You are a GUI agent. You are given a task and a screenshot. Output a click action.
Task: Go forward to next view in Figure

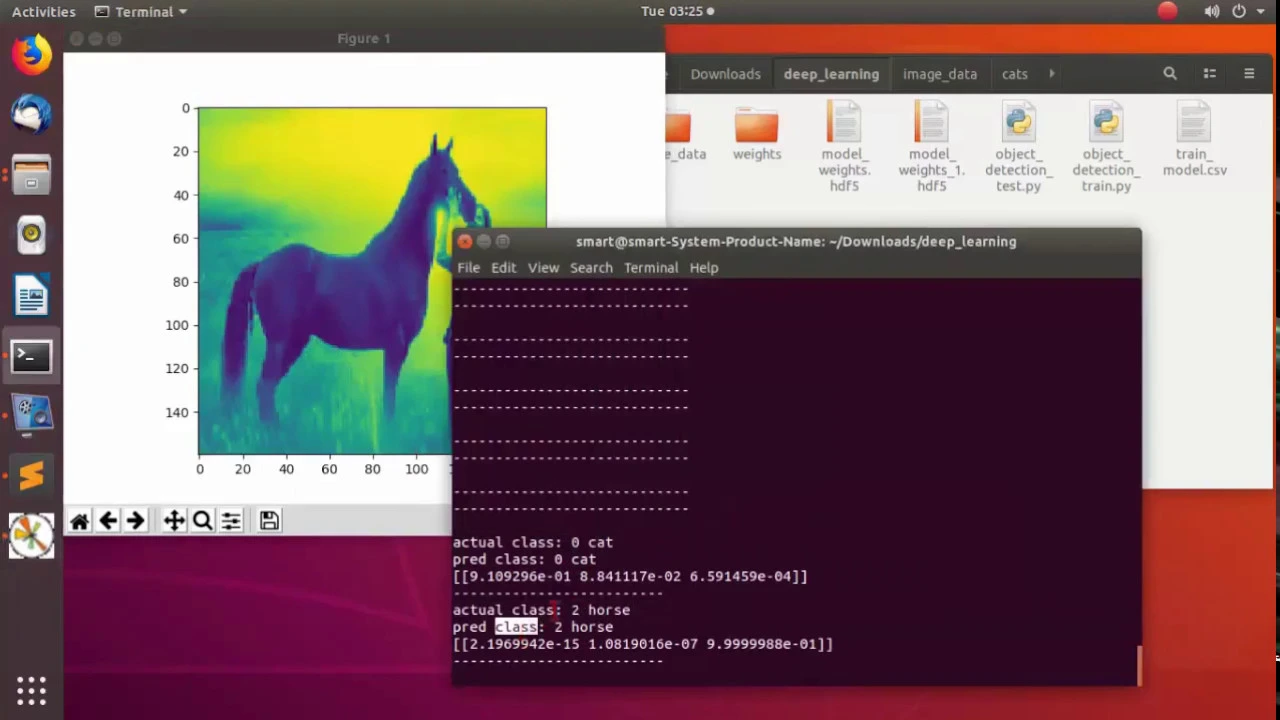tap(135, 520)
